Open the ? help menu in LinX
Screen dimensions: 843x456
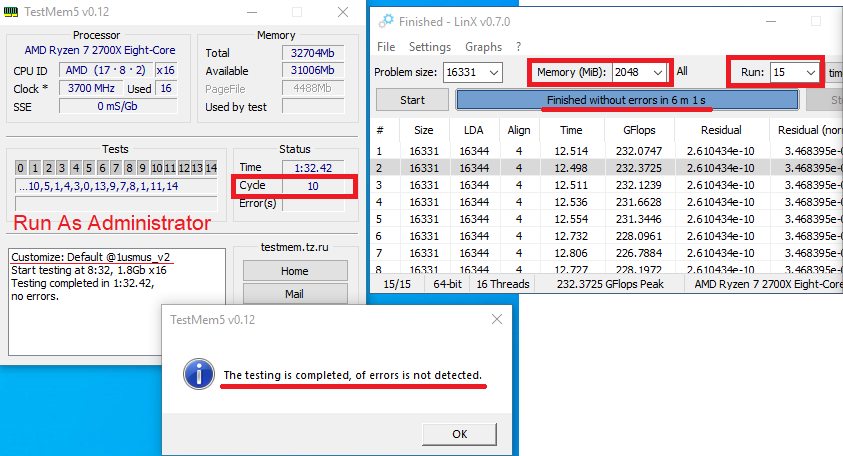(518, 47)
